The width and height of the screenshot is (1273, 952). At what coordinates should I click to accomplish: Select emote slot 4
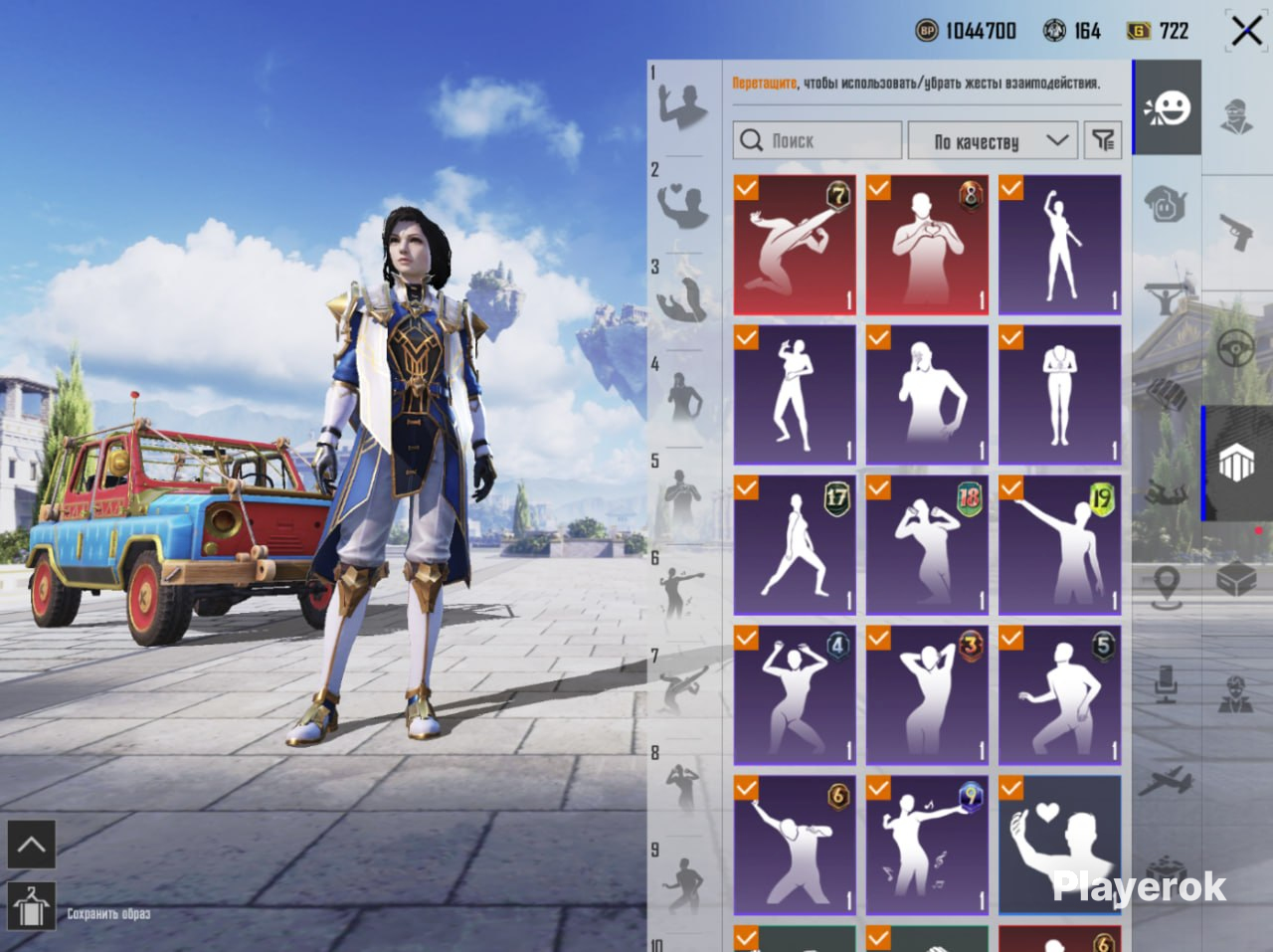[x=682, y=398]
